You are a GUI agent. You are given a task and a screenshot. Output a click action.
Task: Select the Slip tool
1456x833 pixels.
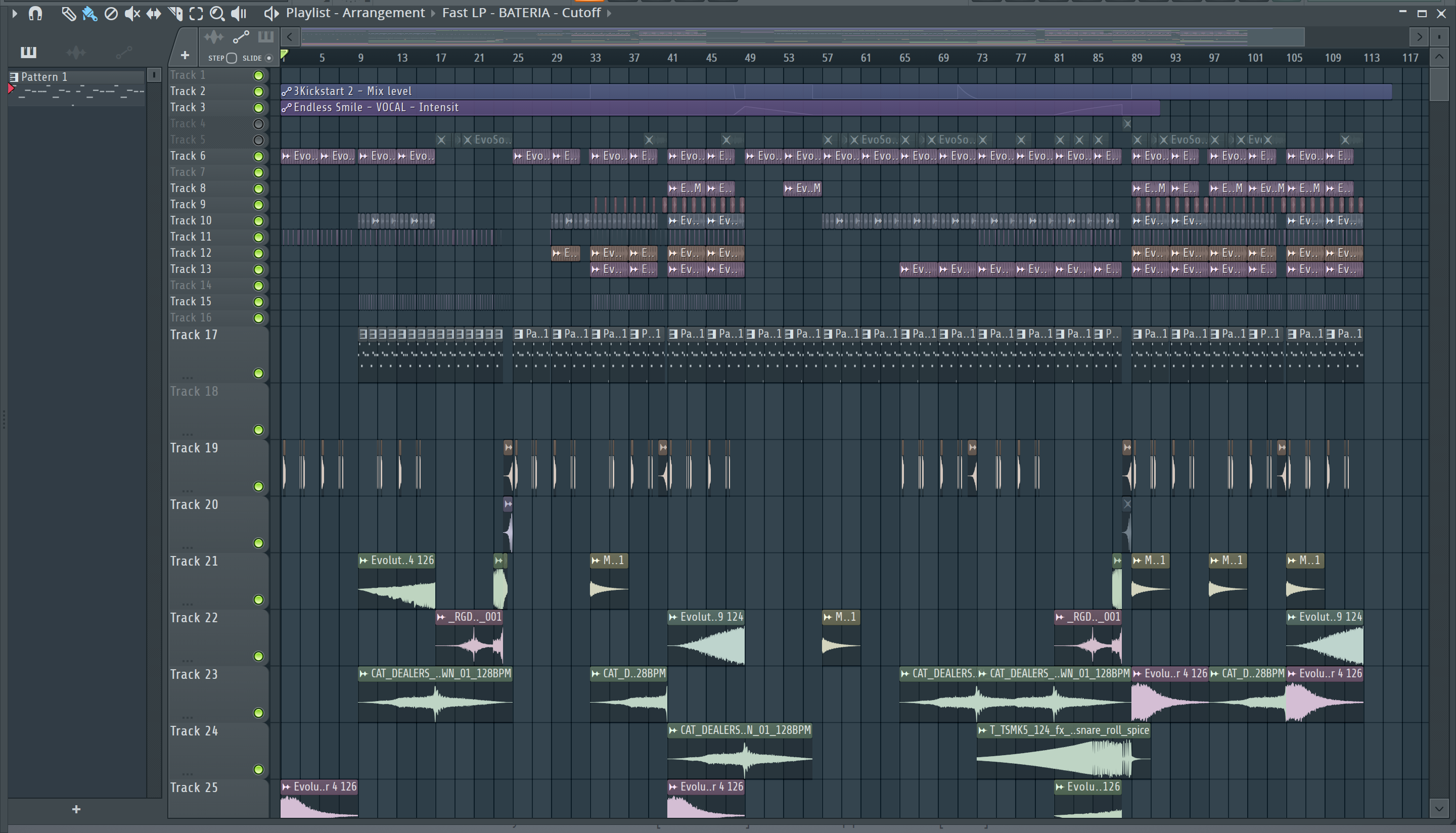153,13
